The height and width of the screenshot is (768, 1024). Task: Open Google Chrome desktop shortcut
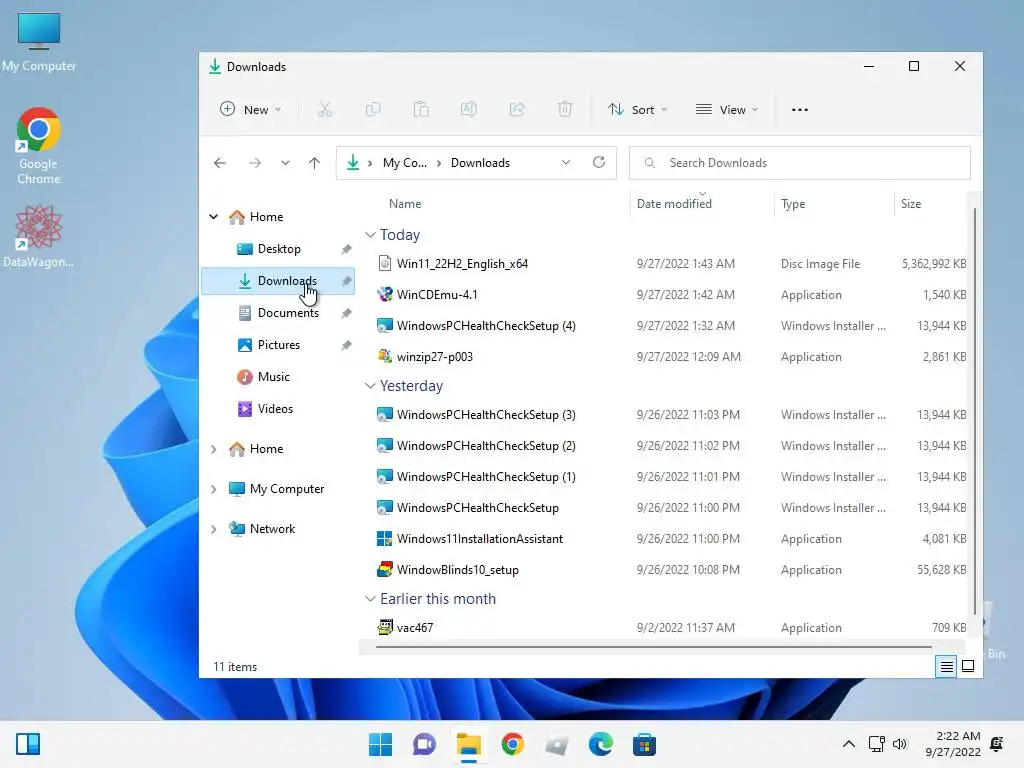pos(39,146)
